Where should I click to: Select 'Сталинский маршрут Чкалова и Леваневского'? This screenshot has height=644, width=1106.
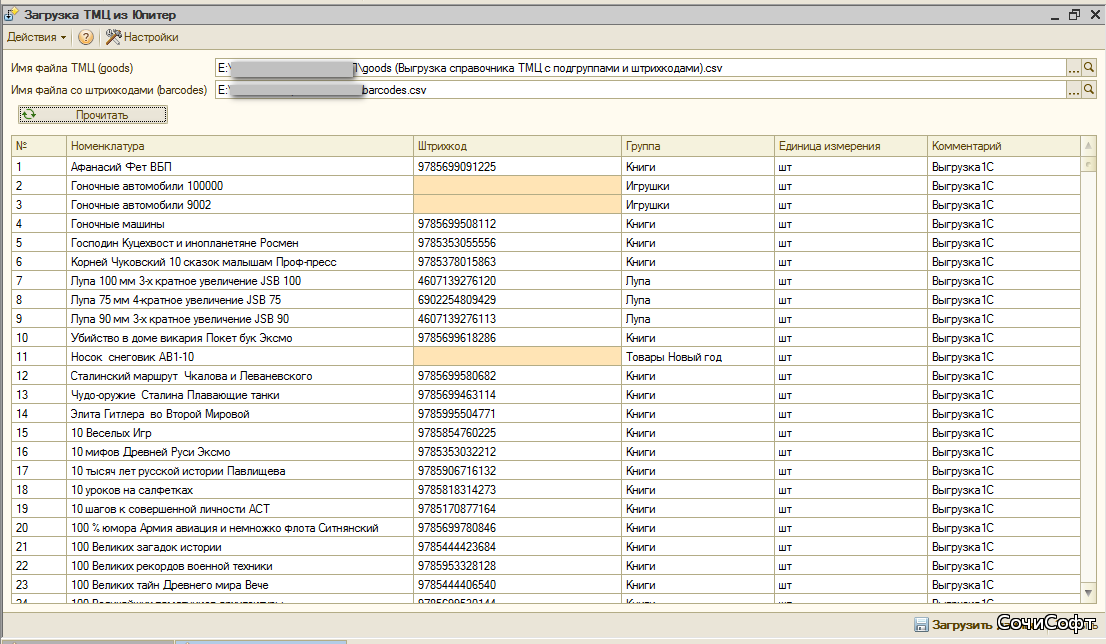(546, 377)
